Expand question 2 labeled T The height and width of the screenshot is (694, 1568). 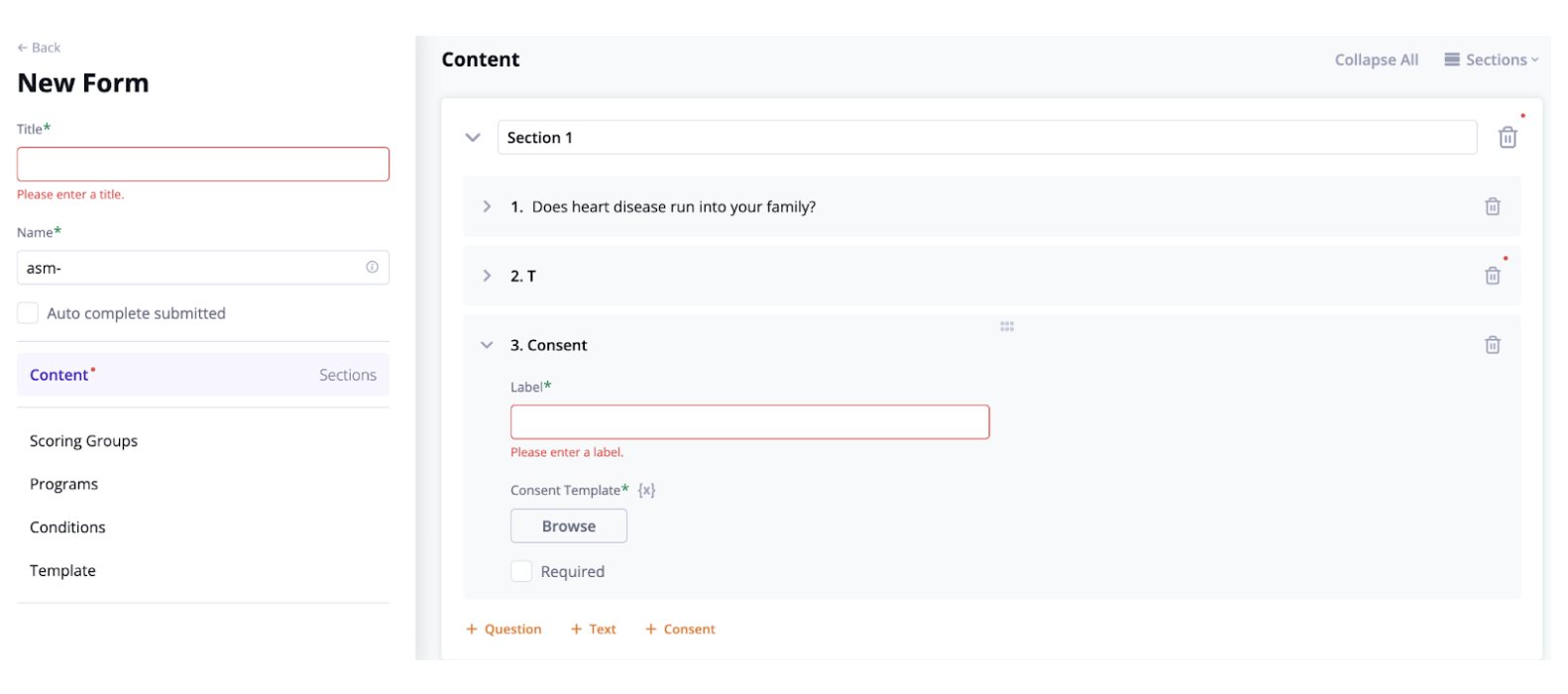[487, 276]
